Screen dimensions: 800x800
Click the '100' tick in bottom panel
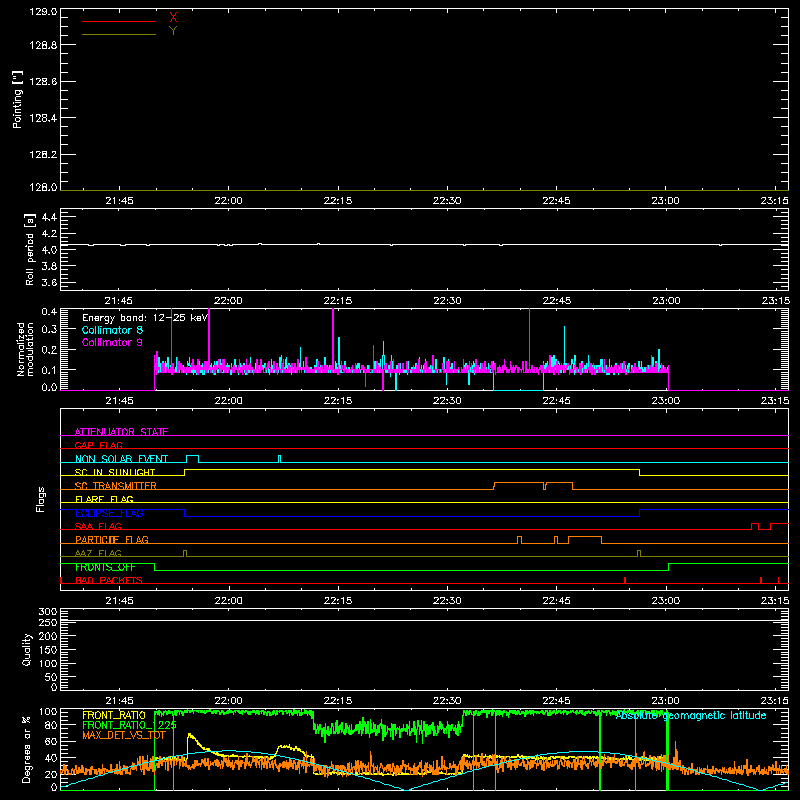48,712
